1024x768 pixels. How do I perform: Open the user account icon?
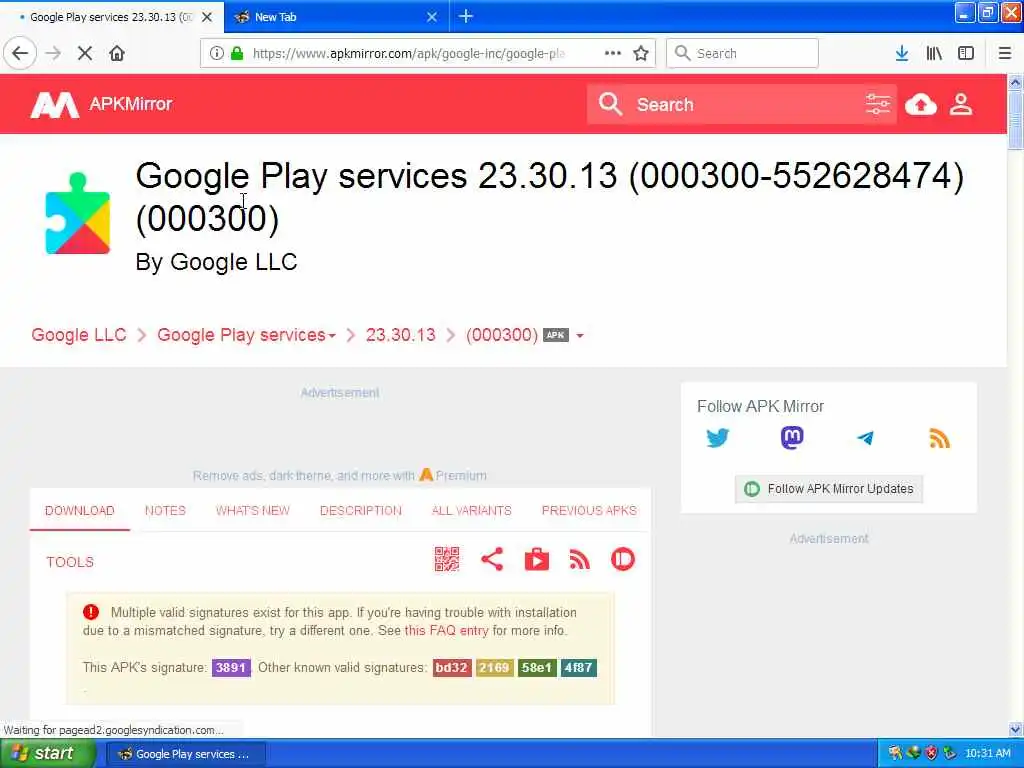click(x=961, y=104)
